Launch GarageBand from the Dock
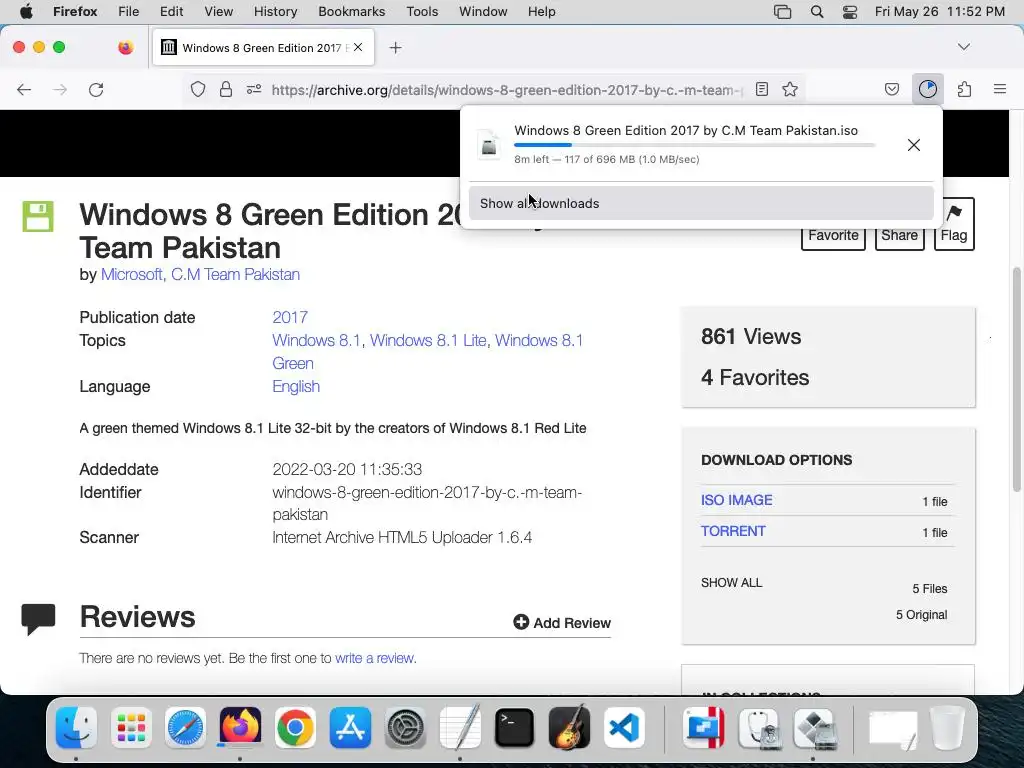Image resolution: width=1024 pixels, height=768 pixels. [x=569, y=728]
